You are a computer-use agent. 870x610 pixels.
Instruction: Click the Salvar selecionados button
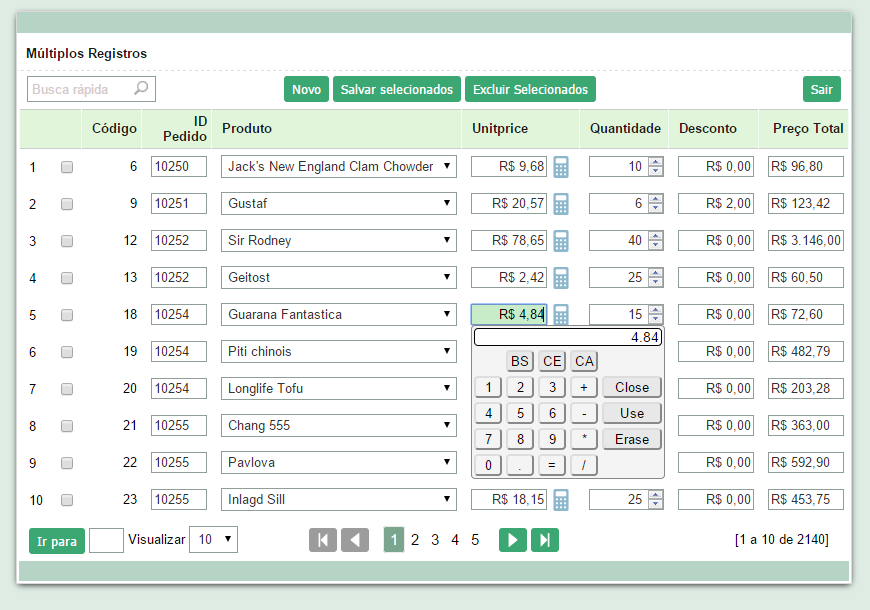pos(397,89)
